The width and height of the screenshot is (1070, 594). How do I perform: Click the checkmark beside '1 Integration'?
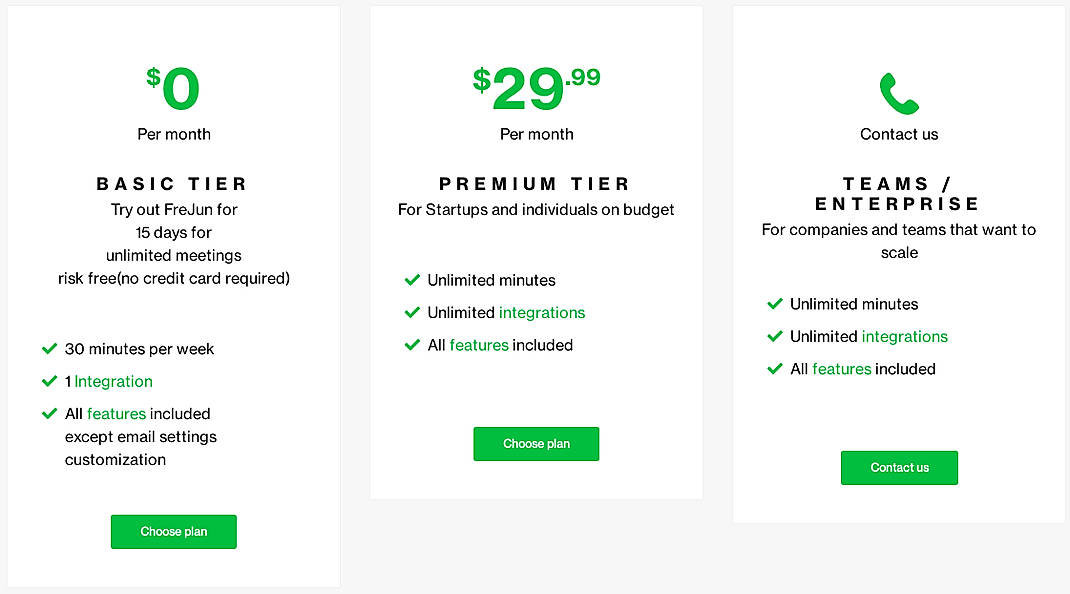(x=49, y=381)
